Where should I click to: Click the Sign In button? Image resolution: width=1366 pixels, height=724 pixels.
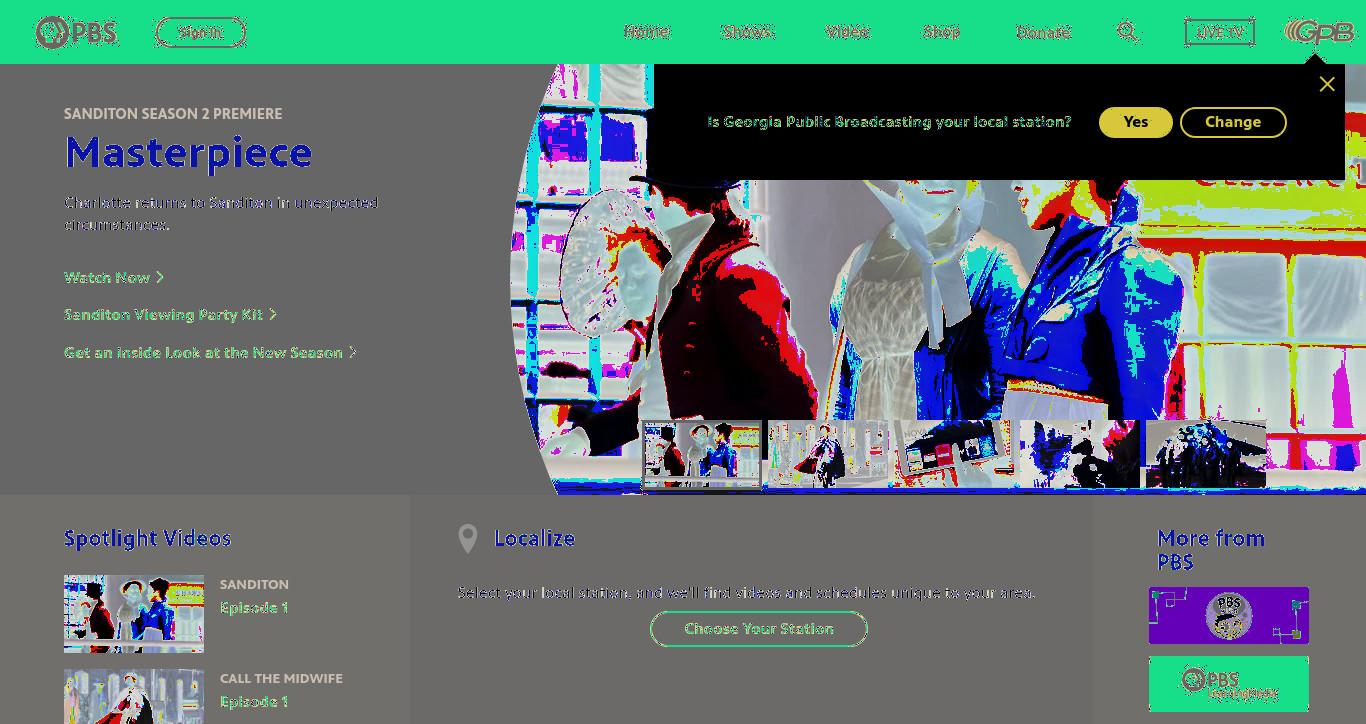coord(200,32)
